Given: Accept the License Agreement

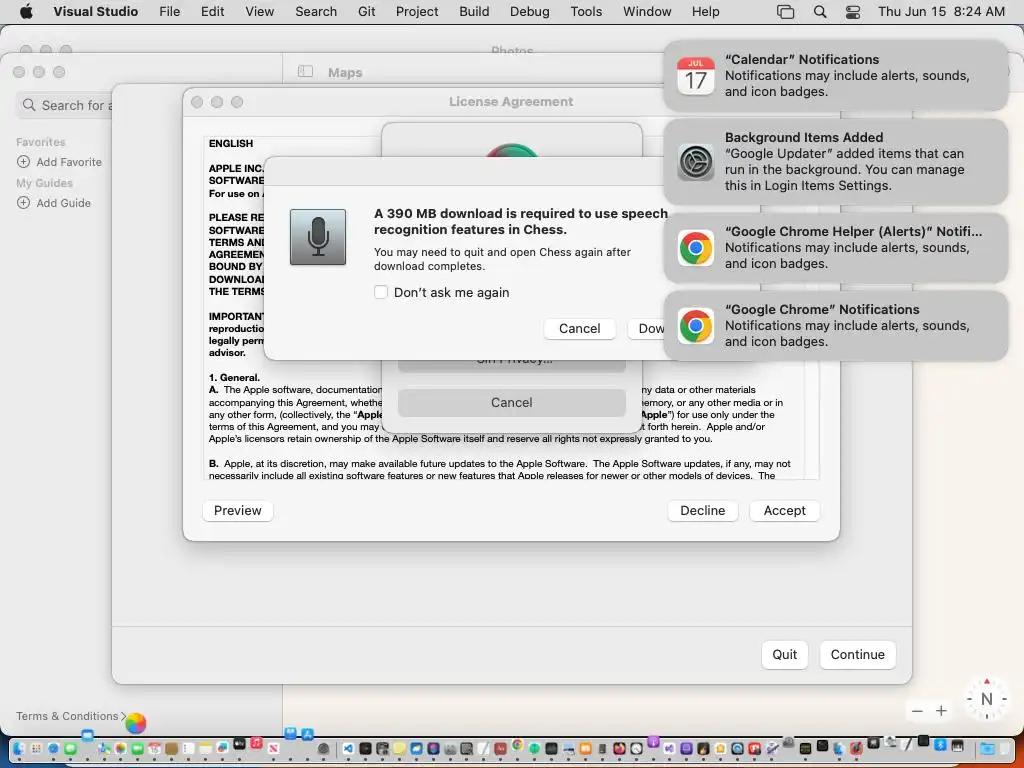Looking at the screenshot, I should click(x=784, y=511).
